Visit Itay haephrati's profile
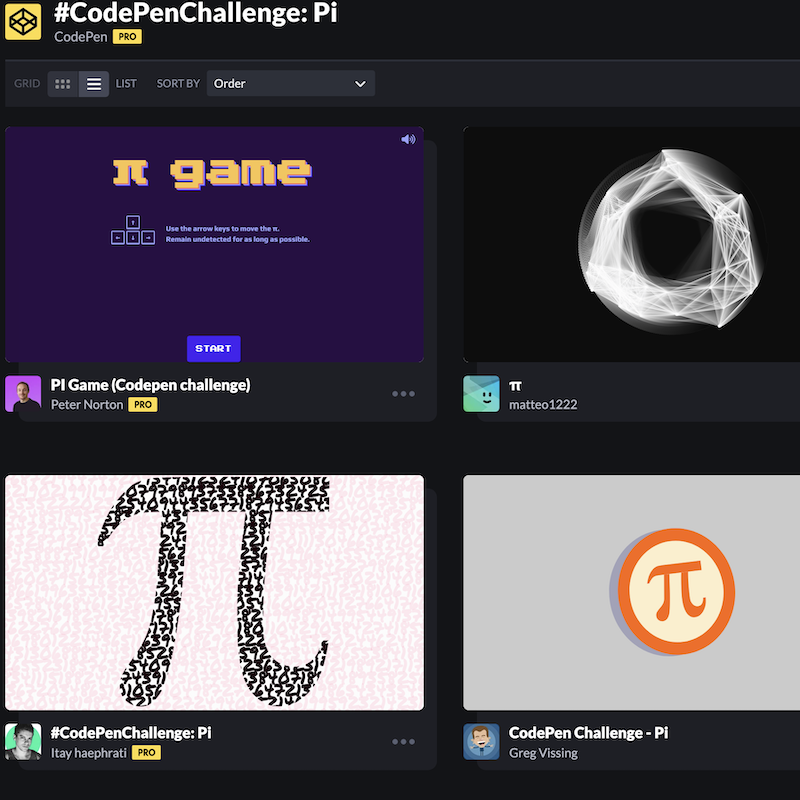The image size is (800, 800). (x=89, y=753)
